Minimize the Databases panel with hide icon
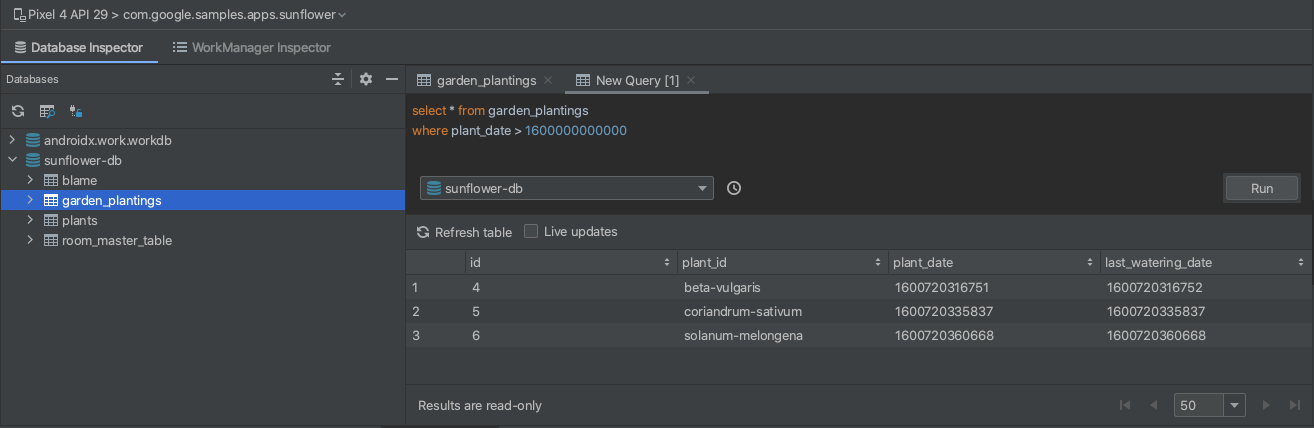Image resolution: width=1314 pixels, height=428 pixels. pos(392,79)
